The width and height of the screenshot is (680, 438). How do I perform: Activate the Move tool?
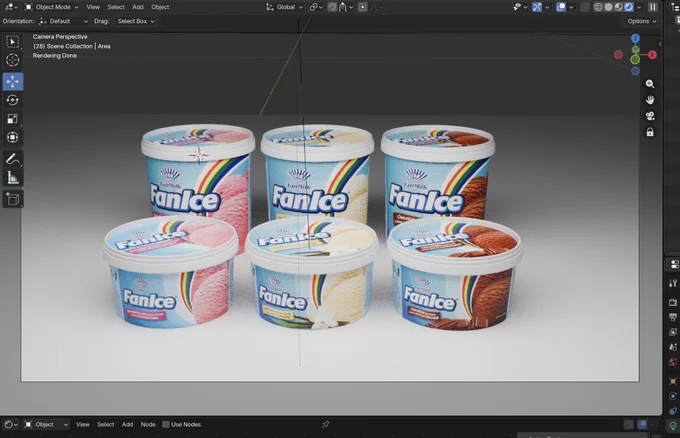click(13, 82)
